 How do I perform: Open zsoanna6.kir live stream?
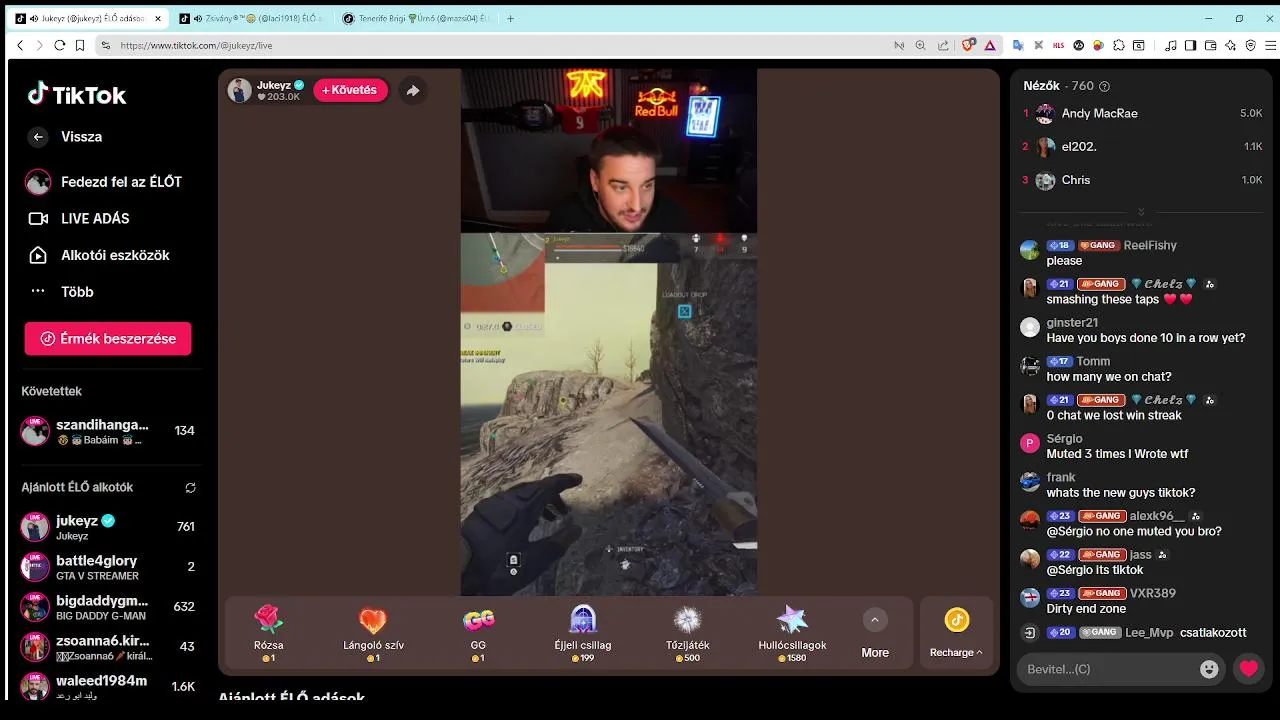point(108,647)
